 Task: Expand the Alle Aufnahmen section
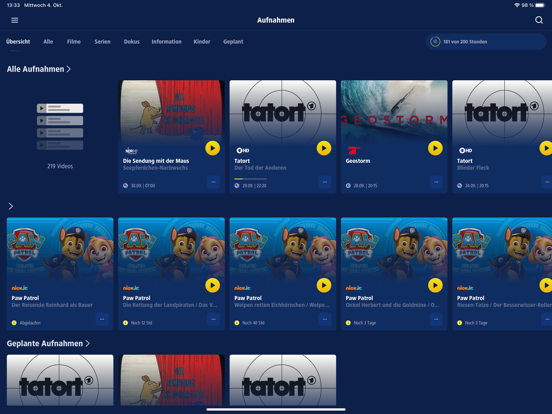click(39, 69)
